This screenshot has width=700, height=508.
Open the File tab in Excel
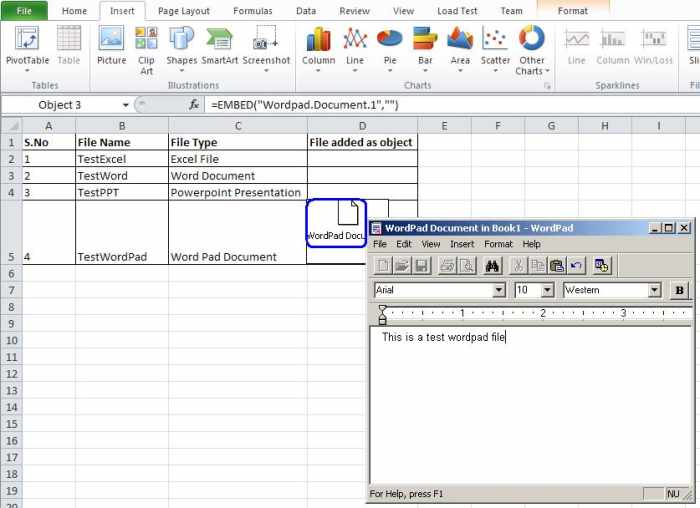24,11
